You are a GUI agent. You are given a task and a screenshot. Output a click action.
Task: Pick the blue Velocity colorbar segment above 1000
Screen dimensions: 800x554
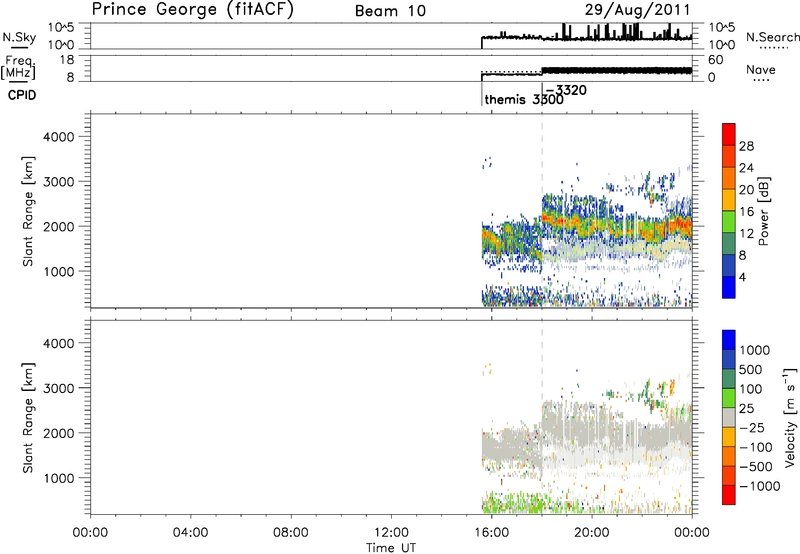point(729,340)
